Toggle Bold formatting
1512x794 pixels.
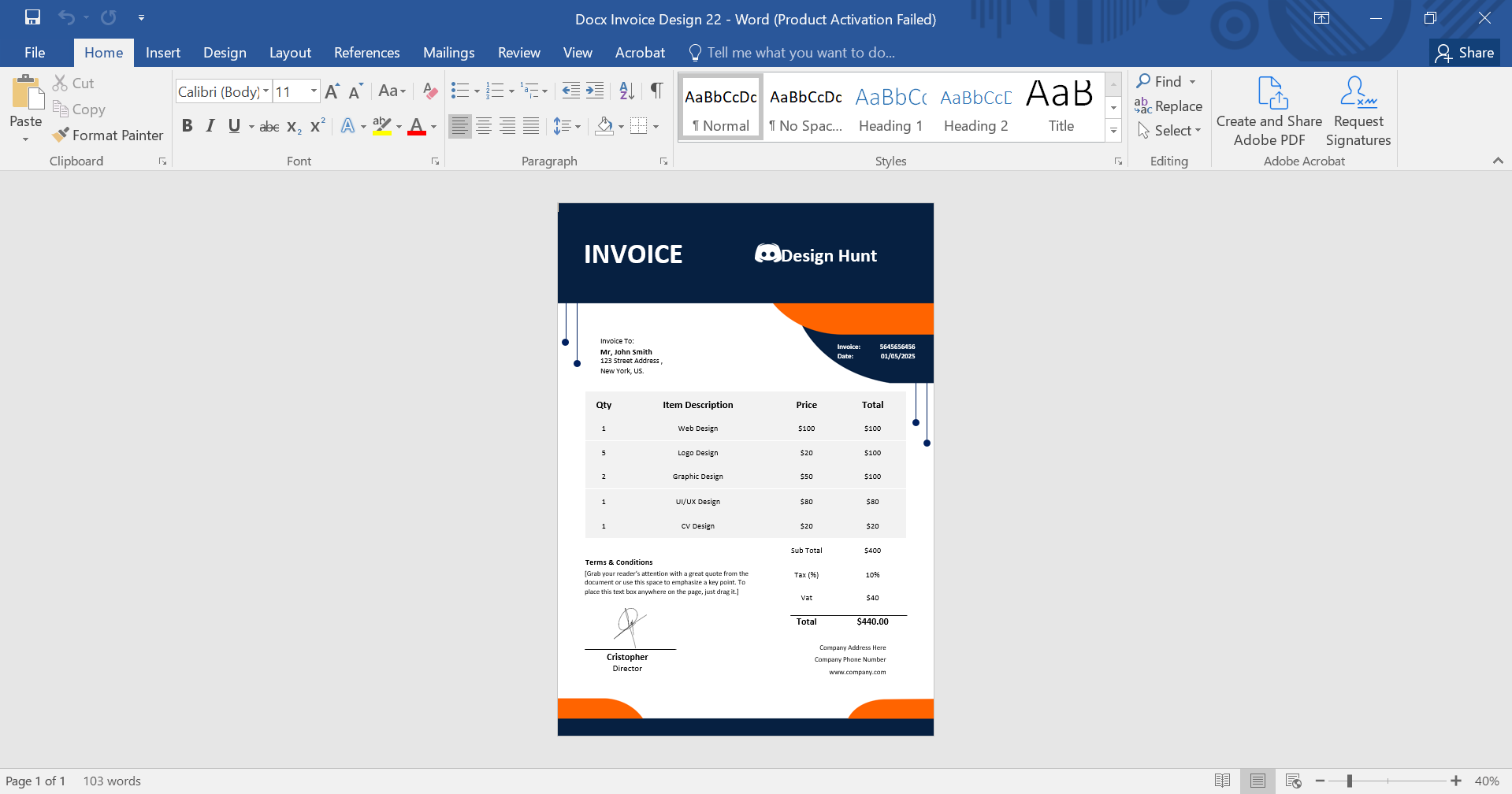[x=187, y=126]
